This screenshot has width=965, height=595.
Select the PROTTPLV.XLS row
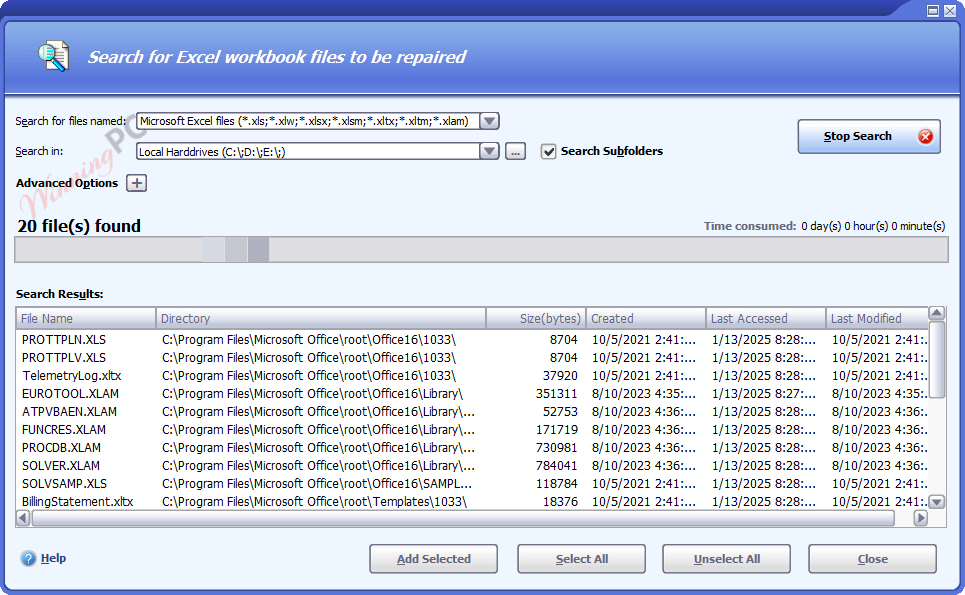point(472,357)
